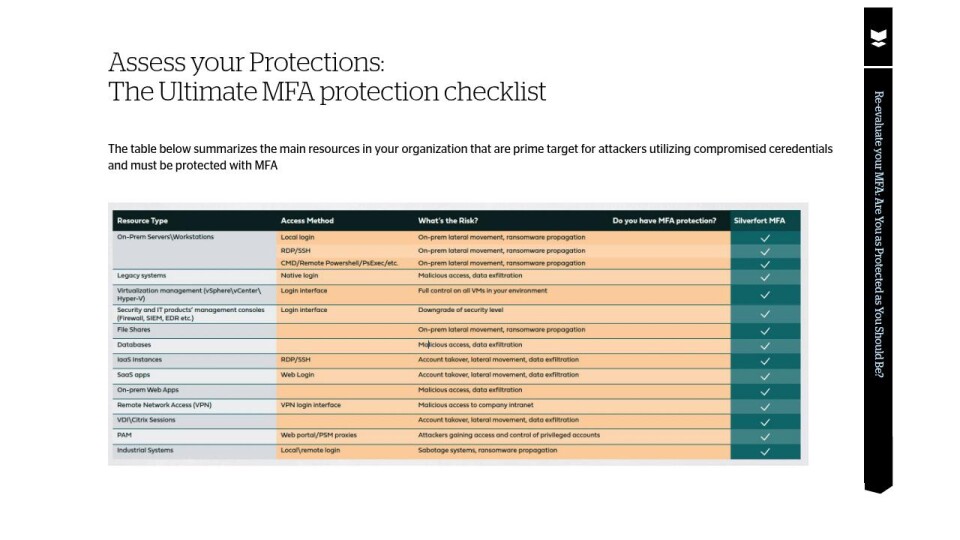960x540 pixels.
Task: Click the SaaS apps row checkmark
Action: [x=765, y=375]
